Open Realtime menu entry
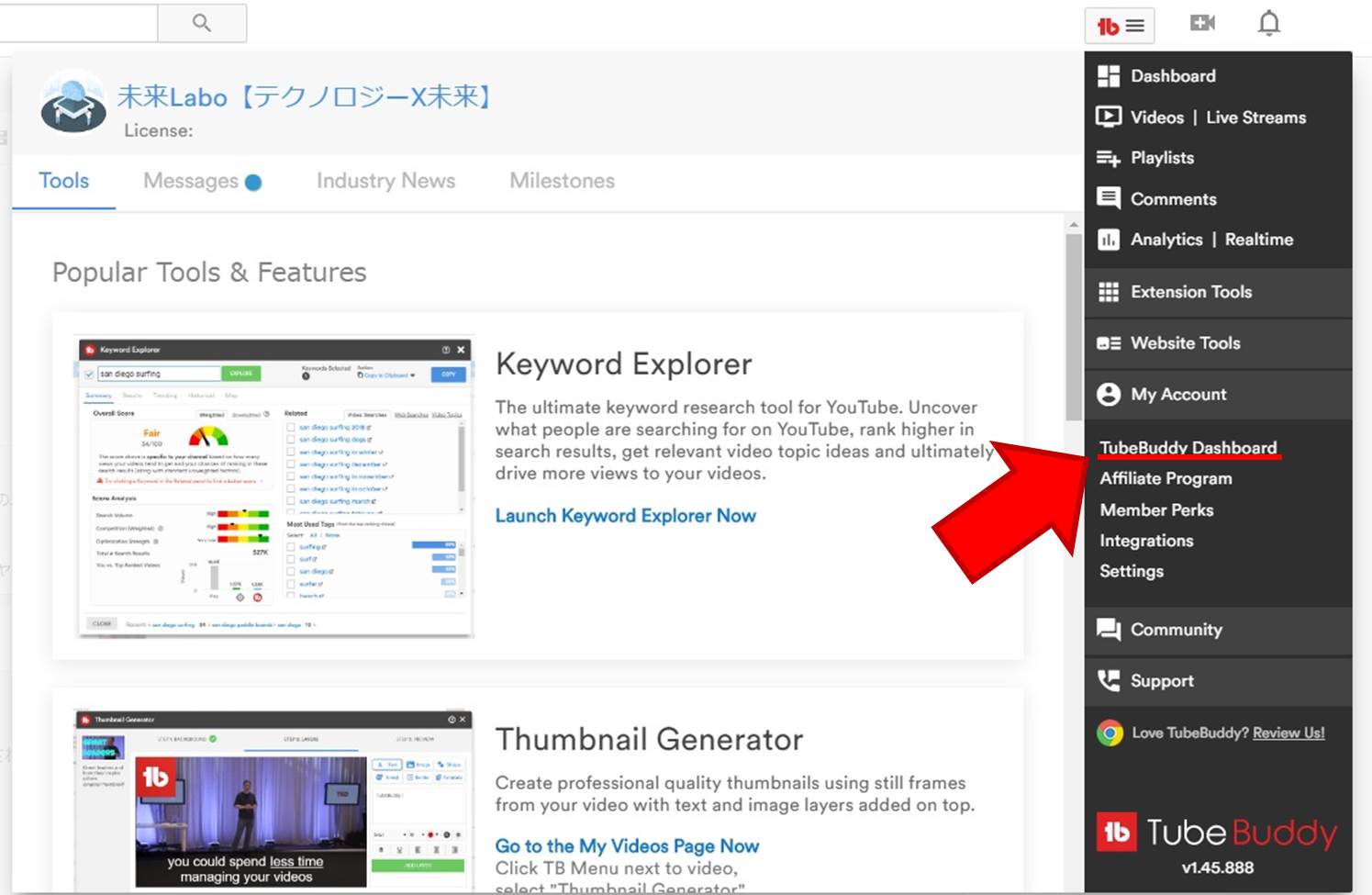The width and height of the screenshot is (1372, 895). tap(1259, 240)
